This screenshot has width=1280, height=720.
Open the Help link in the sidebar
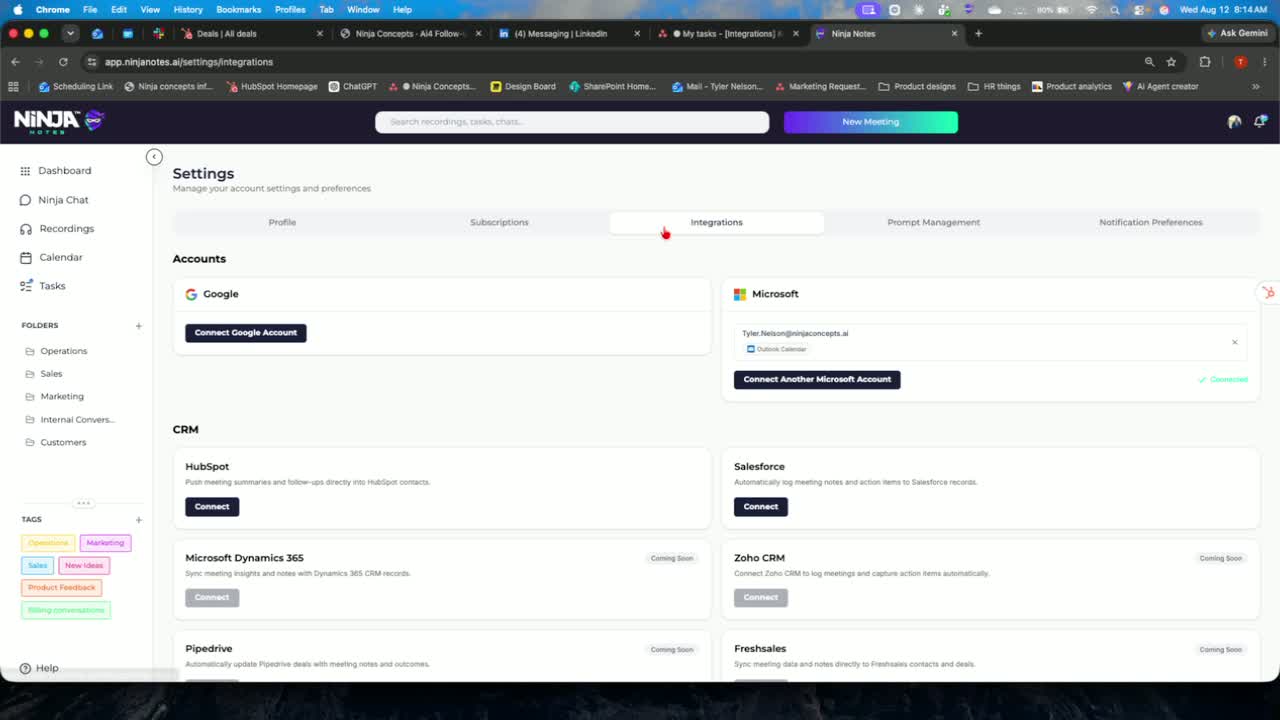(x=40, y=668)
